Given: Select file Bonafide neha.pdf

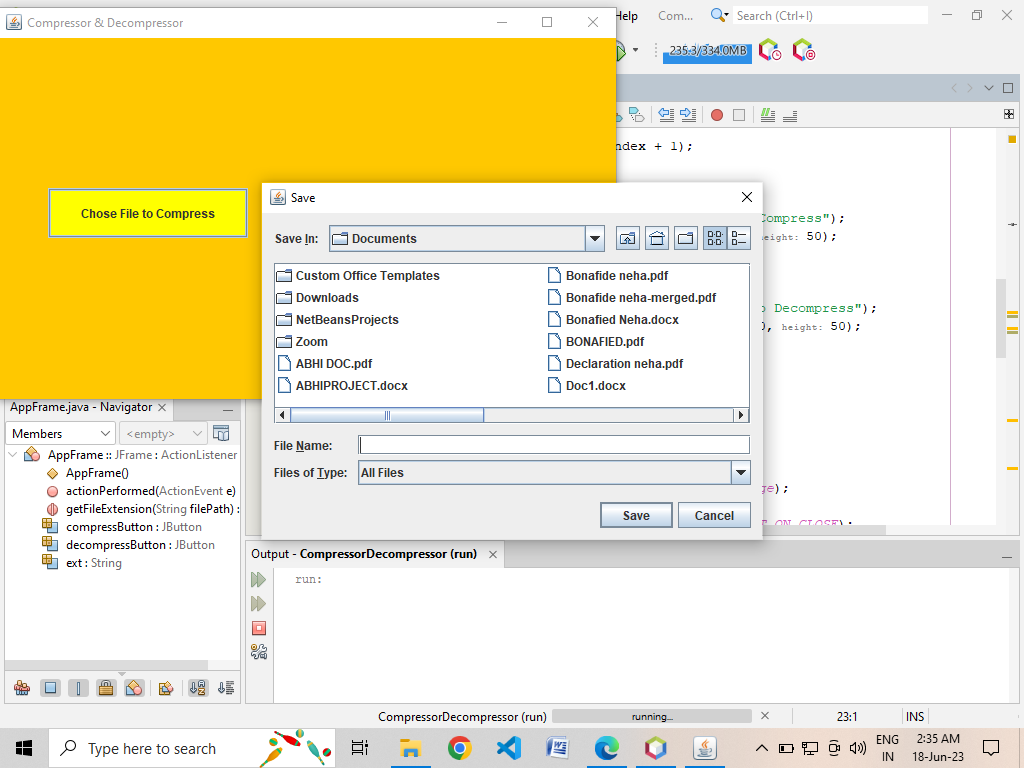Looking at the screenshot, I should 607,276.
